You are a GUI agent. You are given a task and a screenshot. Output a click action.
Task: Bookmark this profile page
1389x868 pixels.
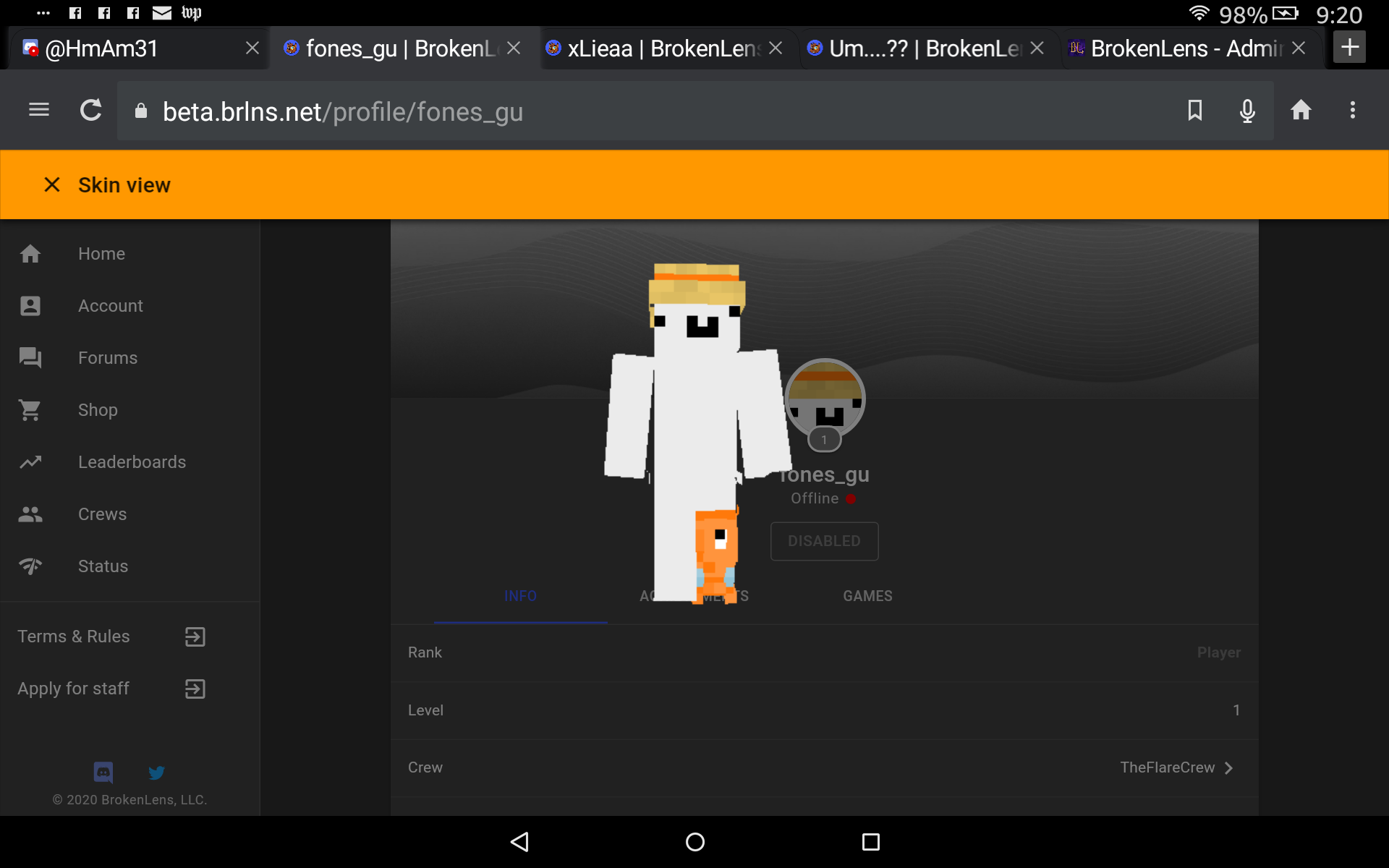click(1195, 110)
